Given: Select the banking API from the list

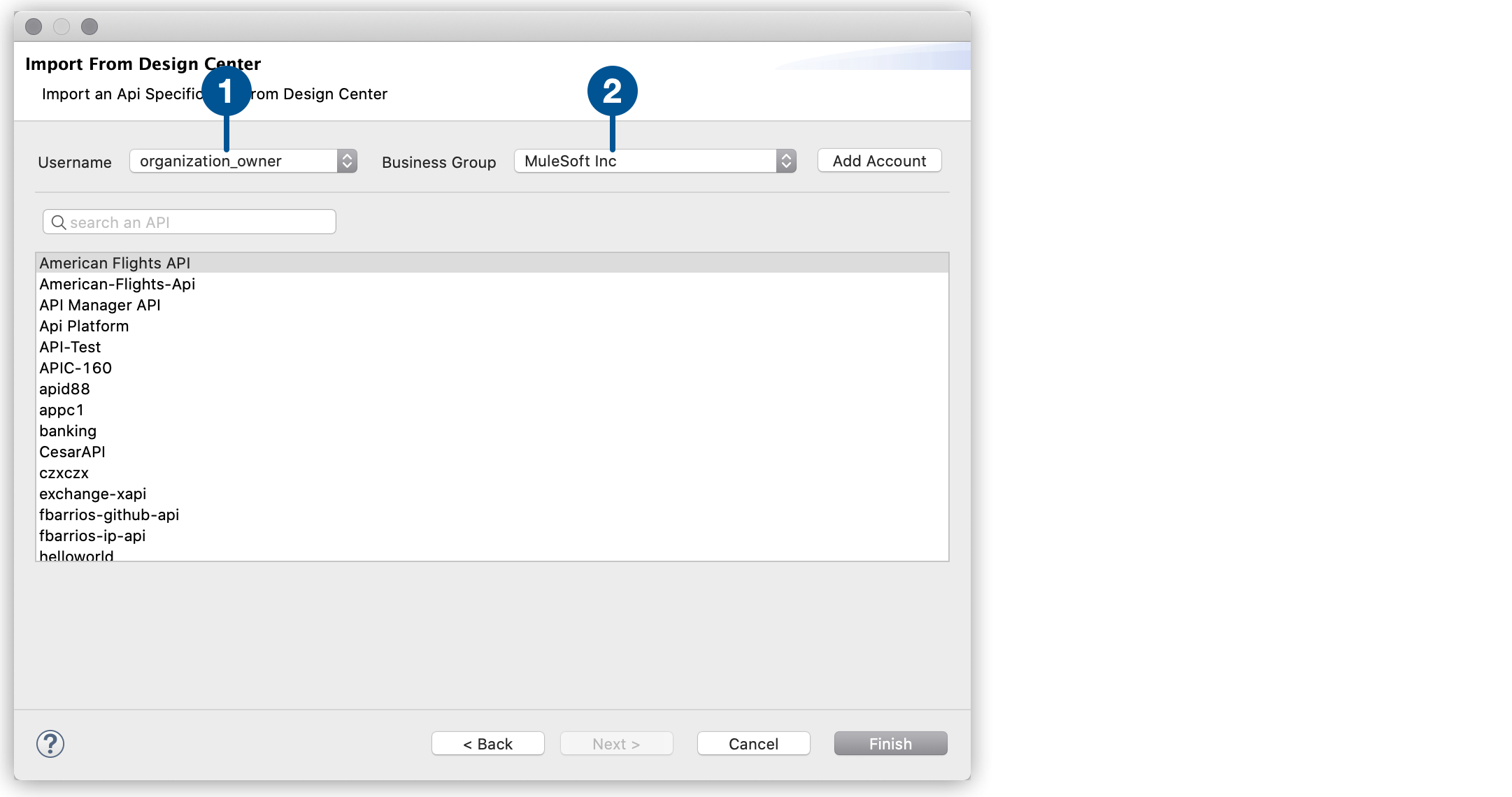Looking at the screenshot, I should pyautogui.click(x=67, y=431).
